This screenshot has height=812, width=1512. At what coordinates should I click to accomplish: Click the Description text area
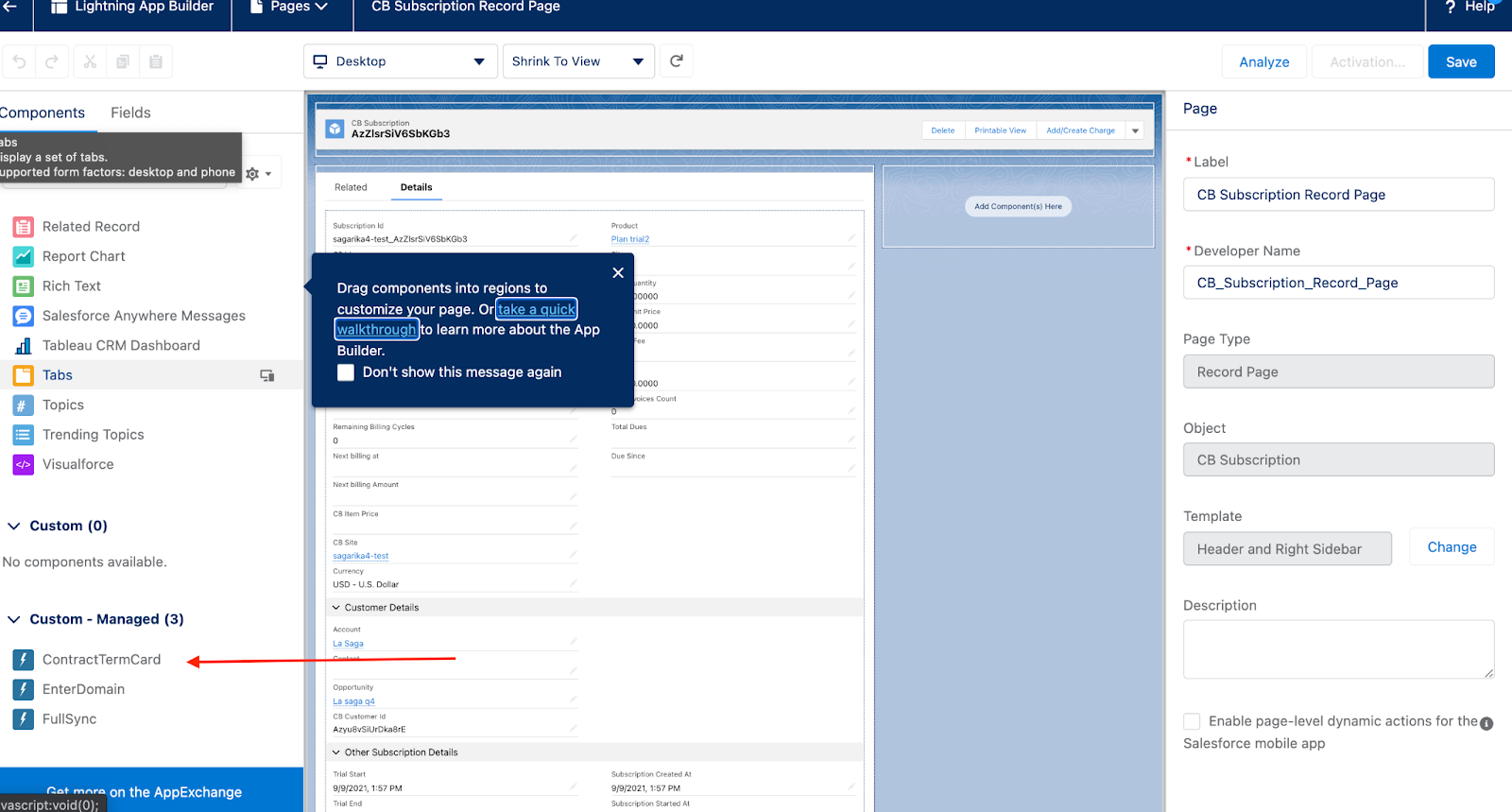point(1337,649)
